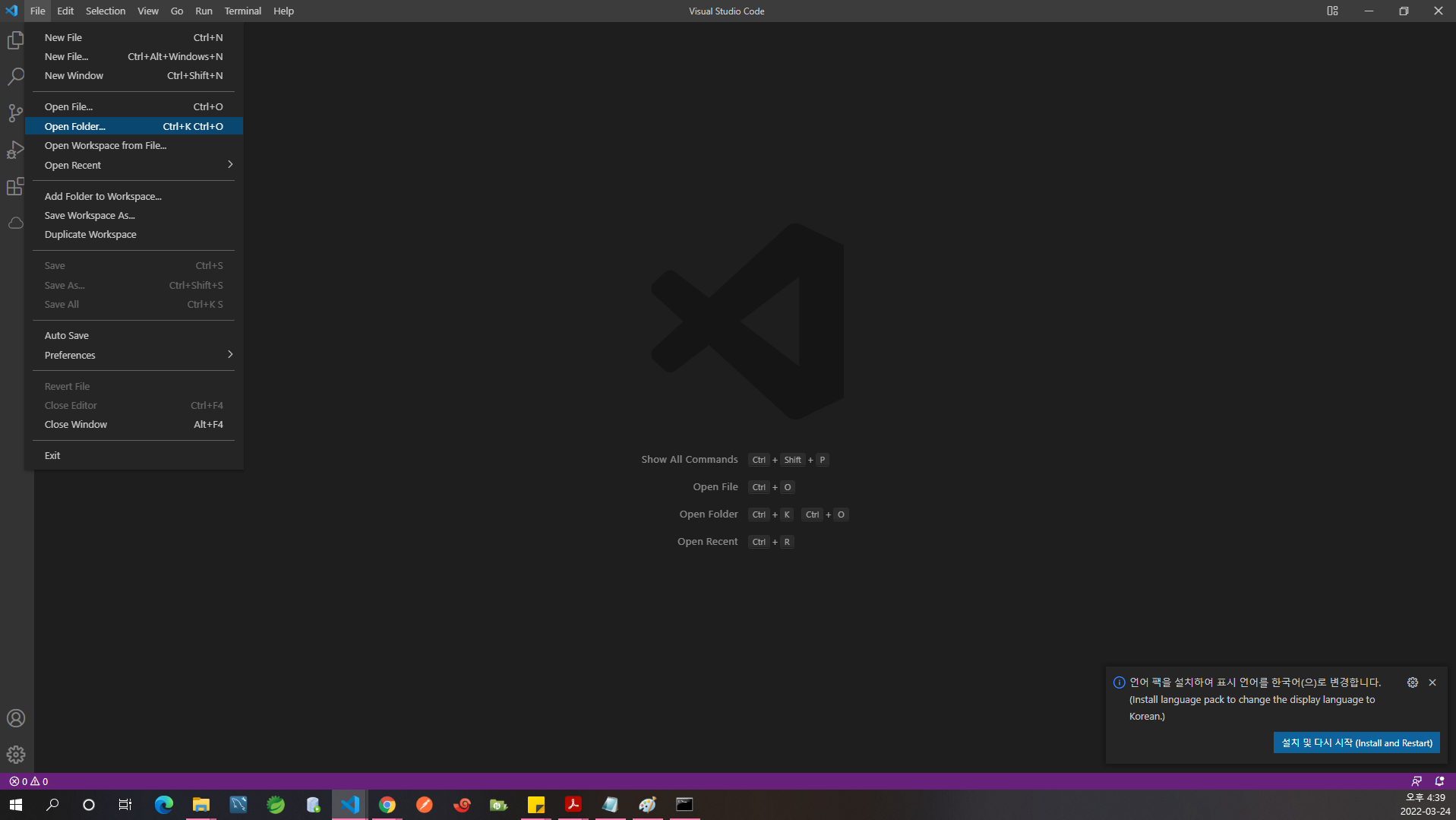Click the feedback icon in status bar
The image size is (1456, 820).
click(x=1417, y=781)
